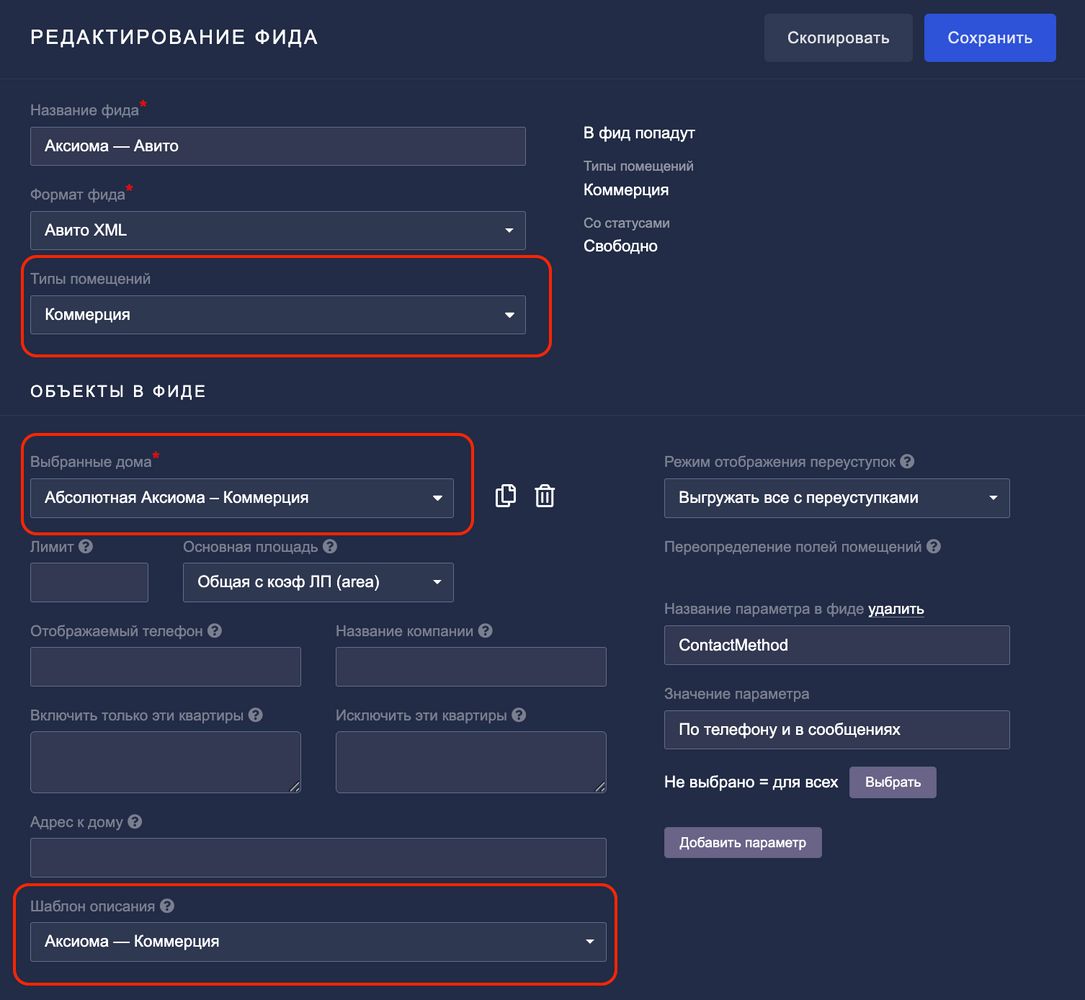1085x1000 pixels.
Task: Click help icon beside Шаблон описания
Action: point(167,906)
